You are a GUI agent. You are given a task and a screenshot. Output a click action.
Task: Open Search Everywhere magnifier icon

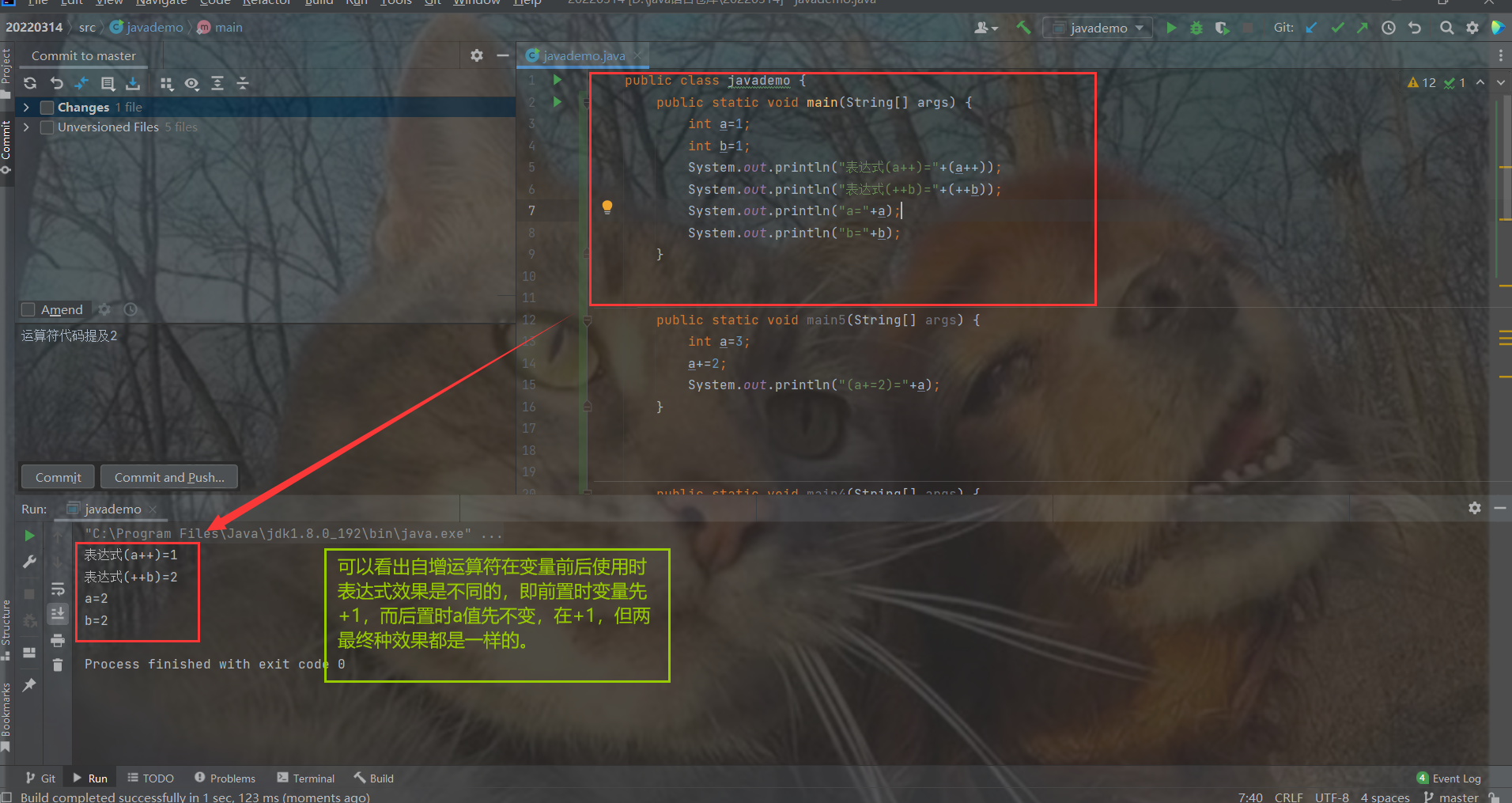coord(1446,28)
